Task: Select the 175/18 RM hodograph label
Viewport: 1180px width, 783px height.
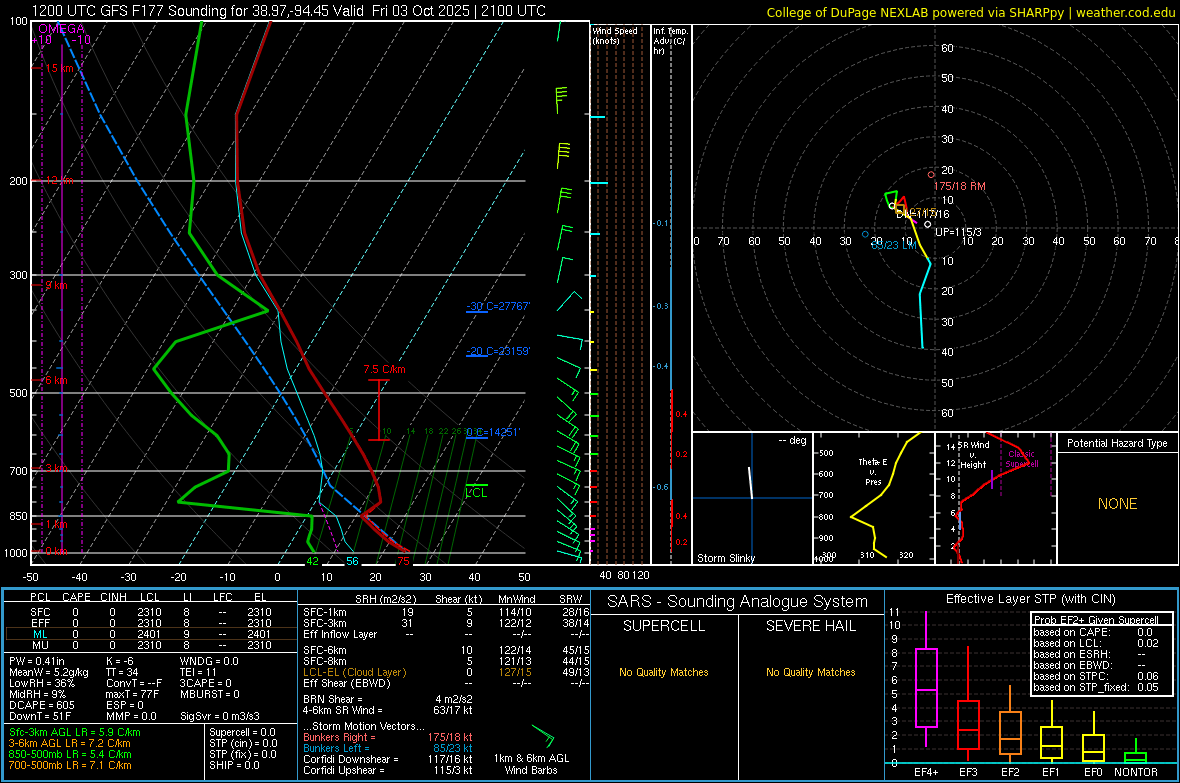Action: point(960,186)
